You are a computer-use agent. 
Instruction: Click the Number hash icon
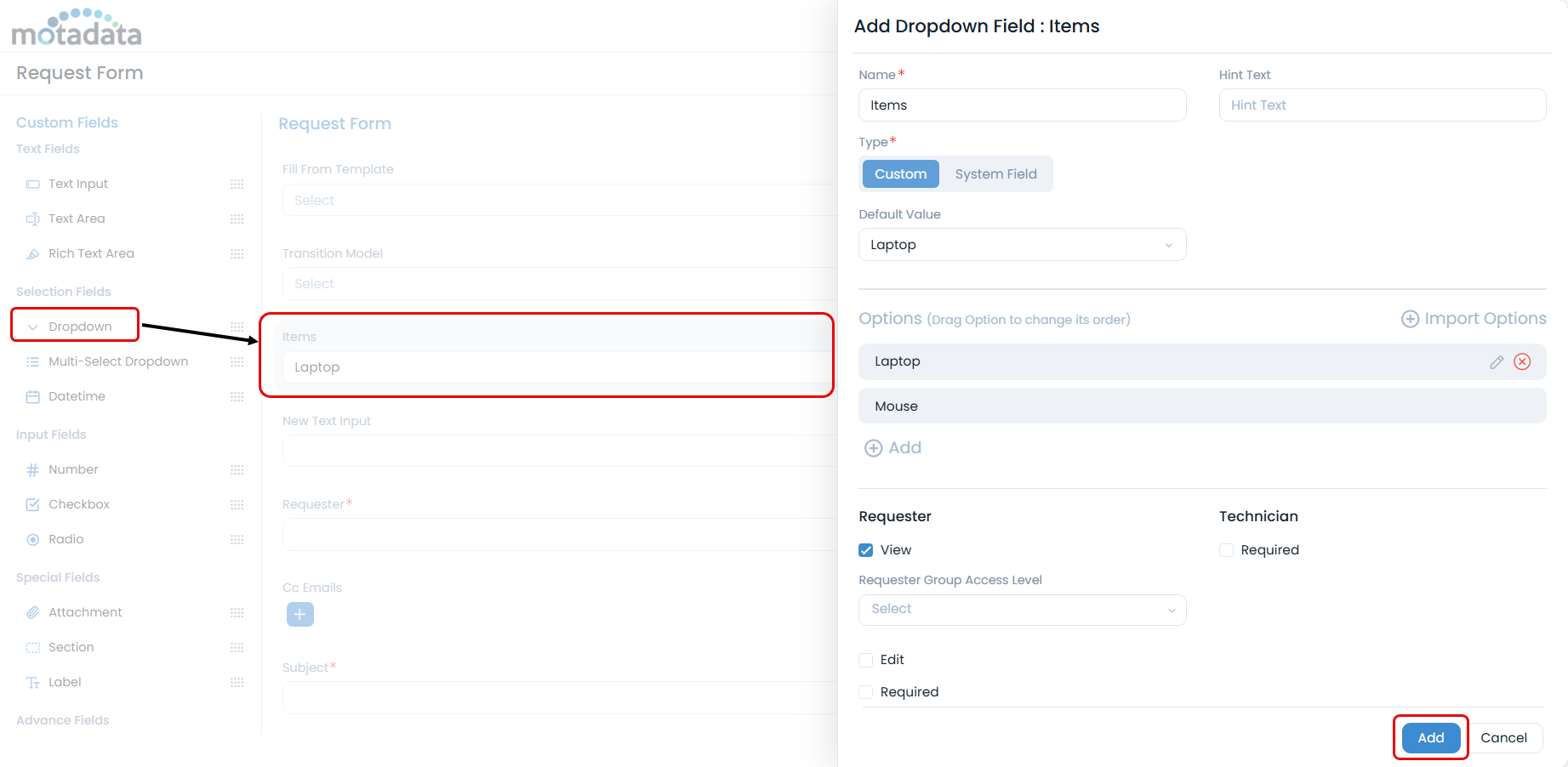point(33,469)
